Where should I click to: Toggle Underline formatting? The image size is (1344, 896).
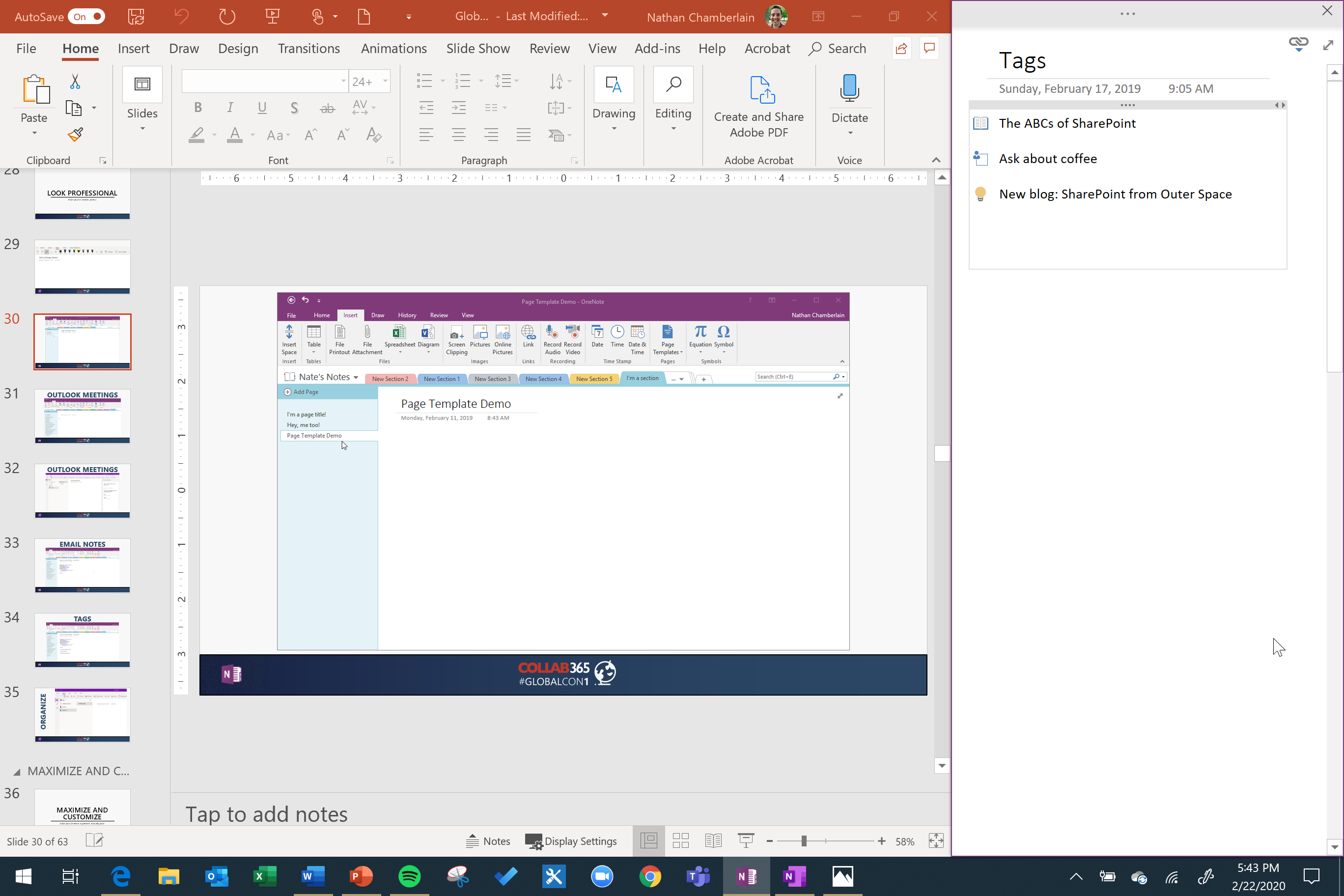tap(262, 108)
